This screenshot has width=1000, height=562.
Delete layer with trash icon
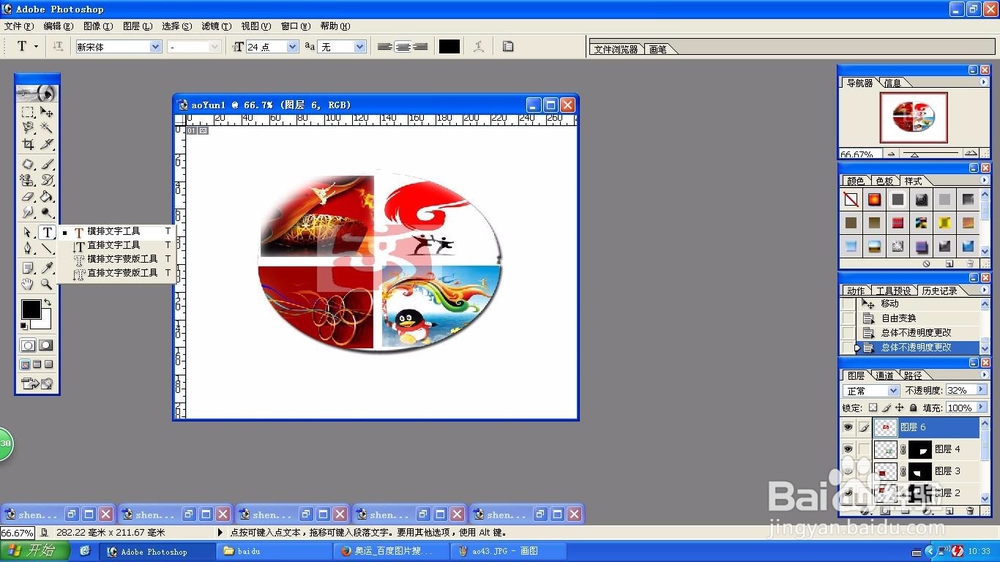[x=970, y=510]
